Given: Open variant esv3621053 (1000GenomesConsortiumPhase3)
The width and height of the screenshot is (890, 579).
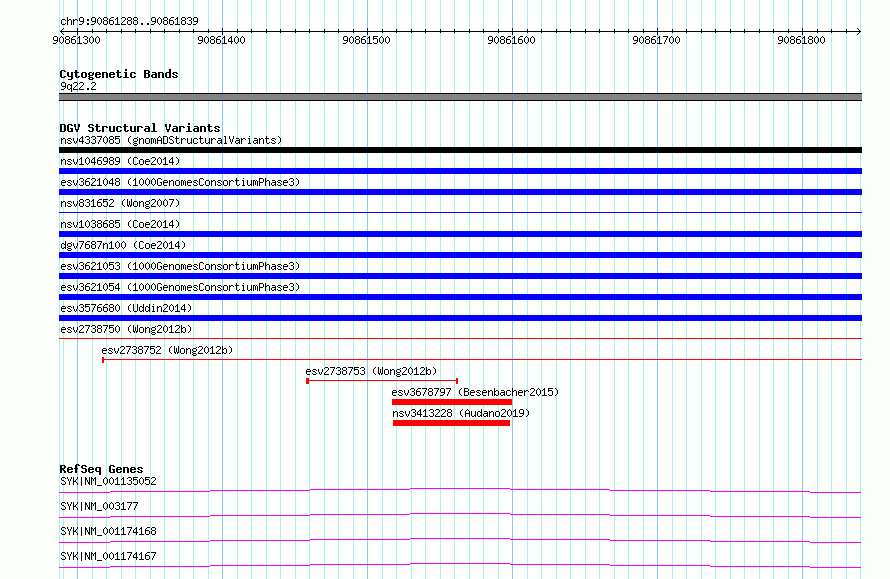Looking at the screenshot, I should (x=180, y=266).
